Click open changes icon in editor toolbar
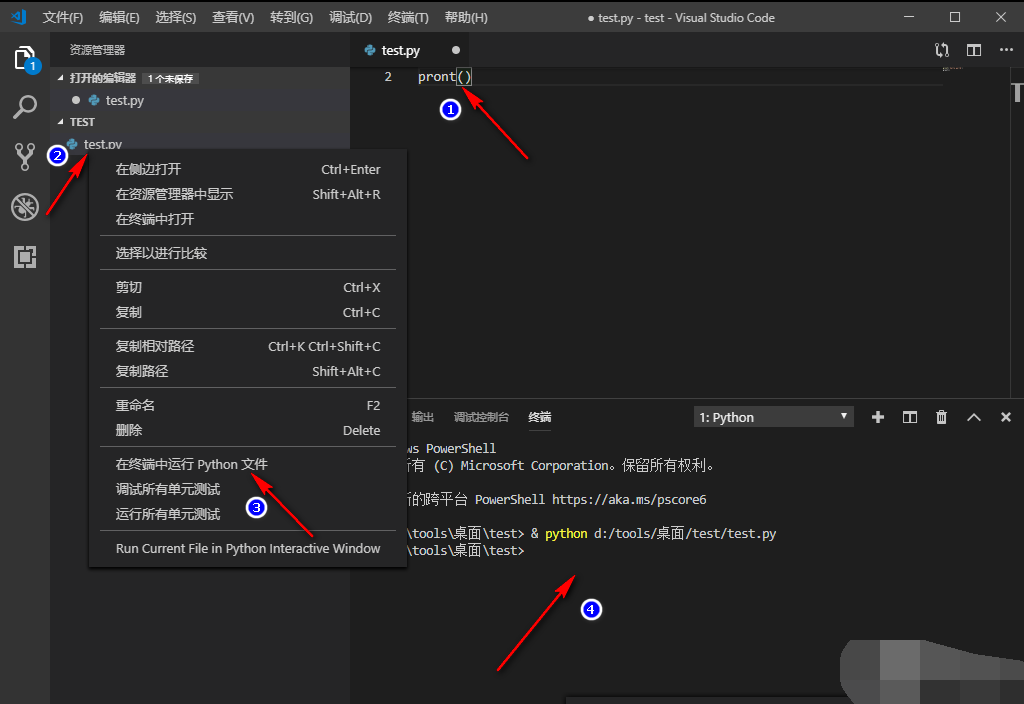1024x704 pixels. click(x=942, y=50)
